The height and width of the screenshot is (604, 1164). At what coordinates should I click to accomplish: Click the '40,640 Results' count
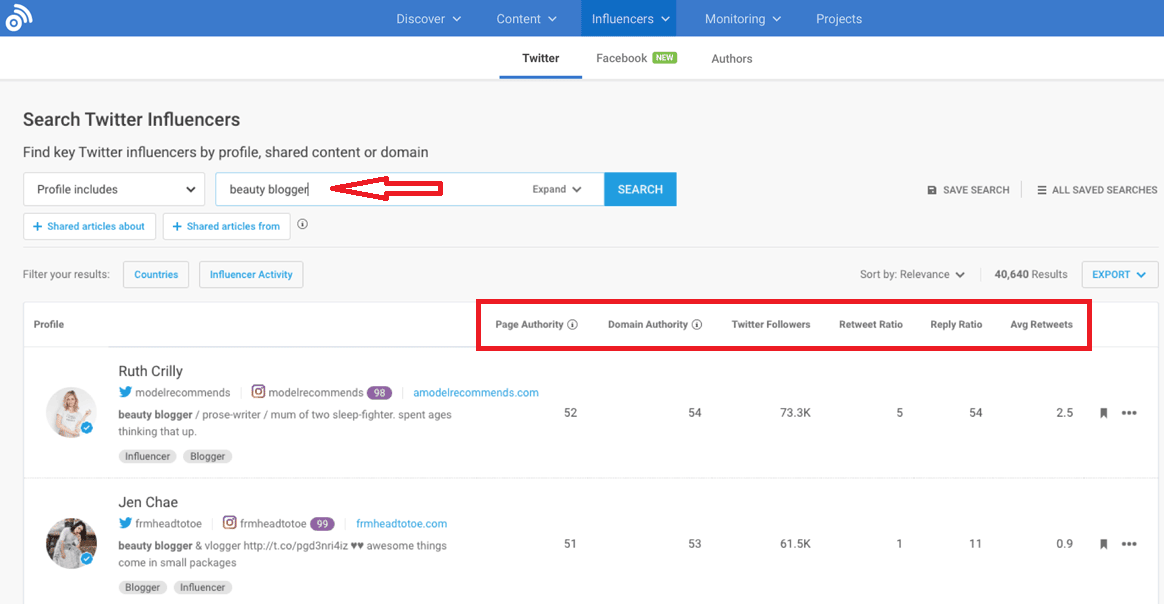1030,275
